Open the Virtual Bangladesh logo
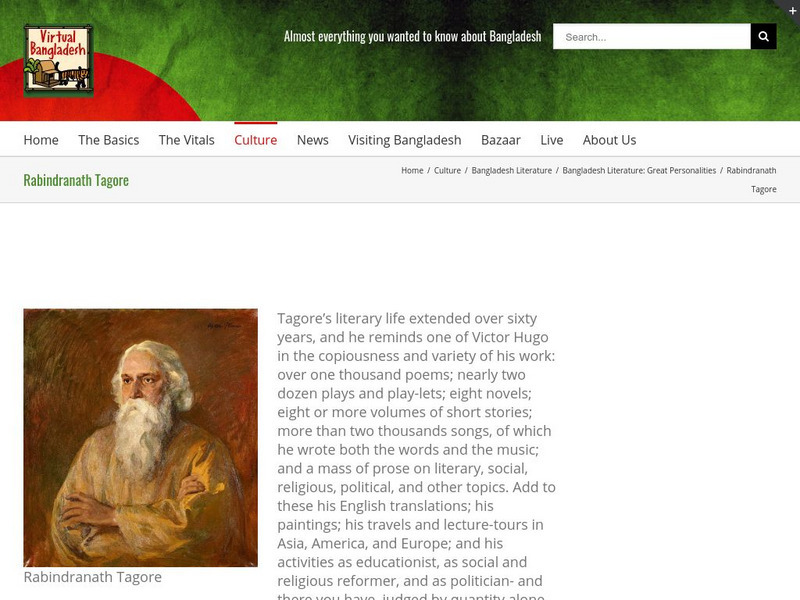800x600 pixels. (58, 61)
